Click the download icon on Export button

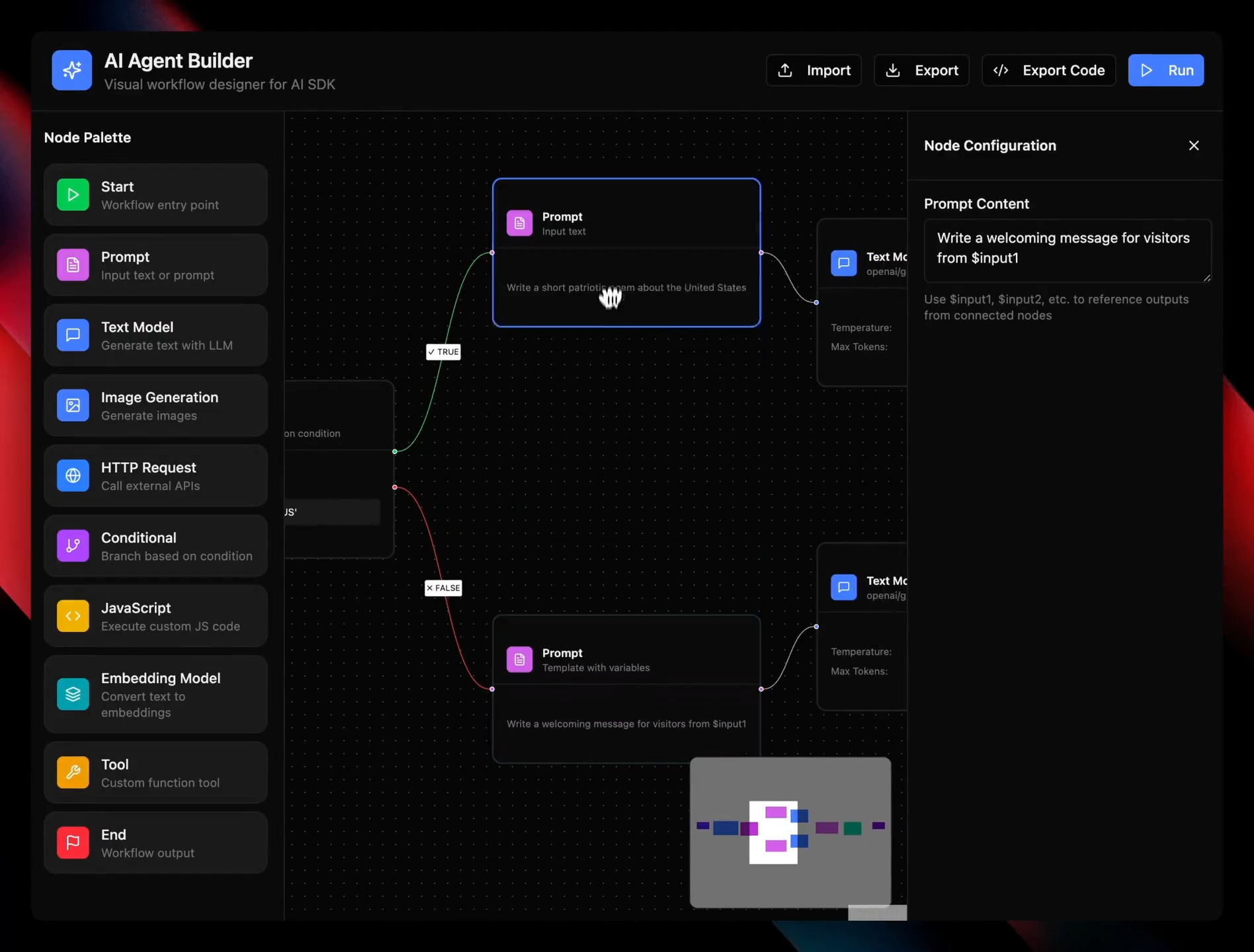click(x=893, y=70)
